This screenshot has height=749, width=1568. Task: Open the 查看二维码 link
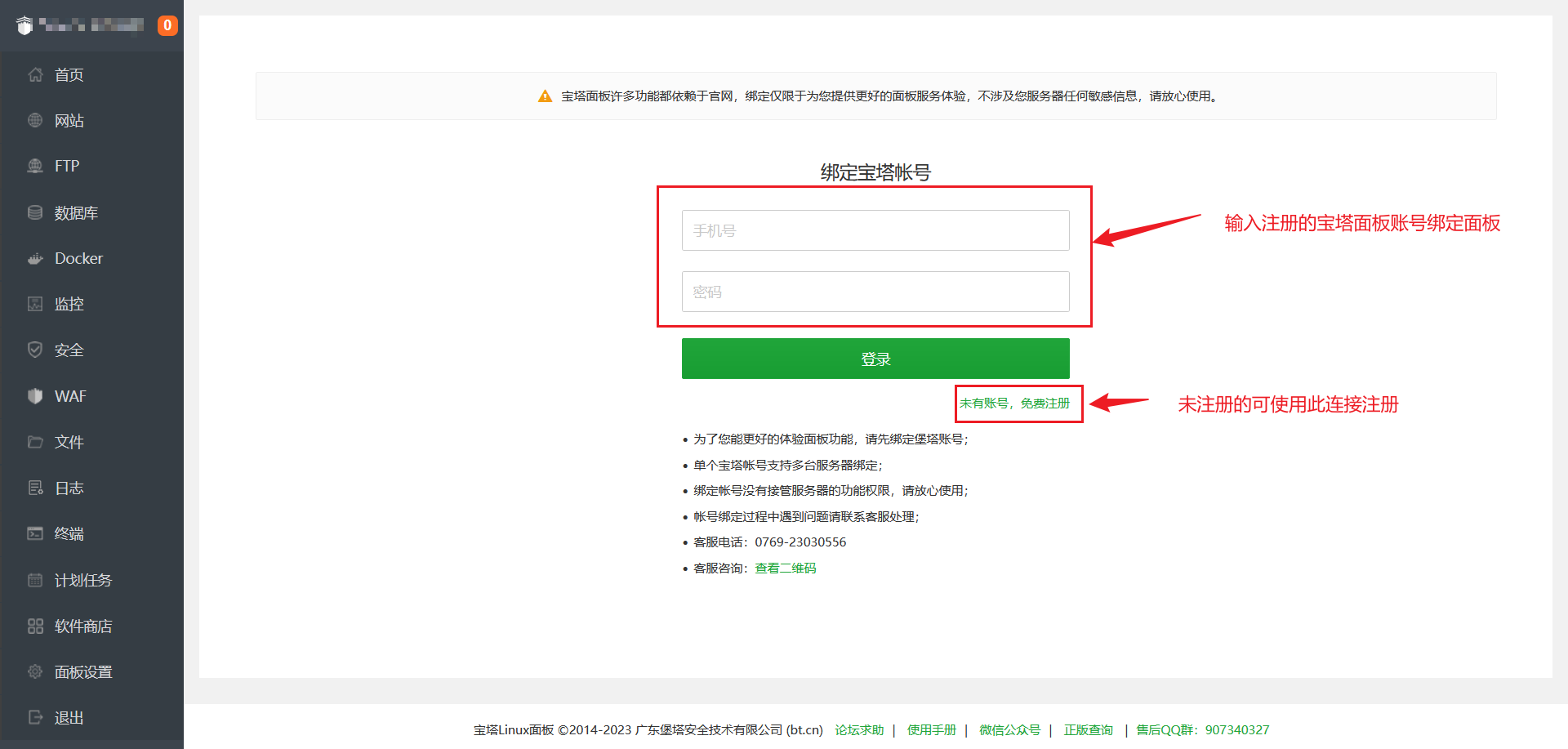tap(786, 568)
